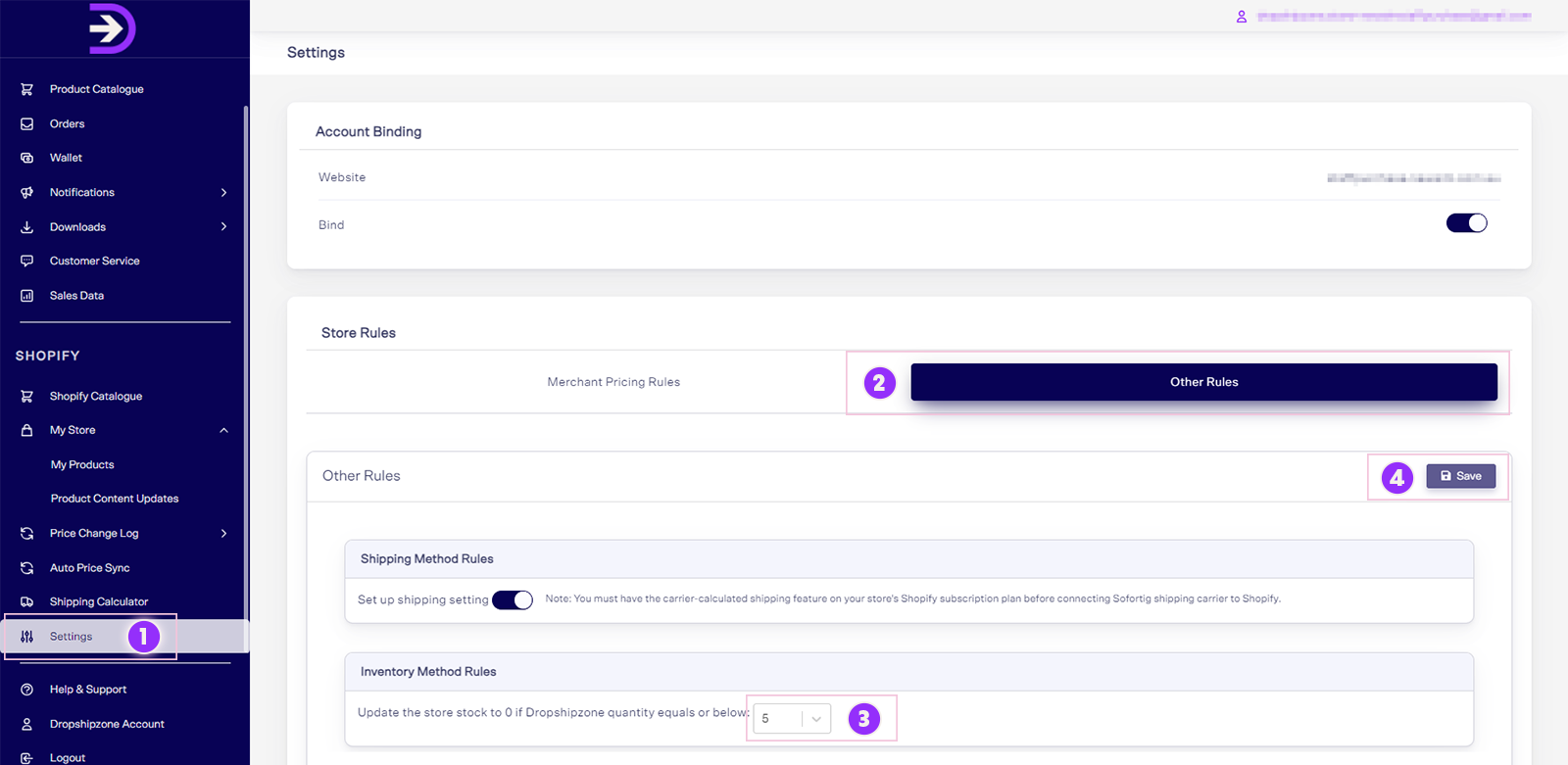This screenshot has width=1568, height=765.
Task: Click the My Store bag icon
Action: (x=27, y=430)
